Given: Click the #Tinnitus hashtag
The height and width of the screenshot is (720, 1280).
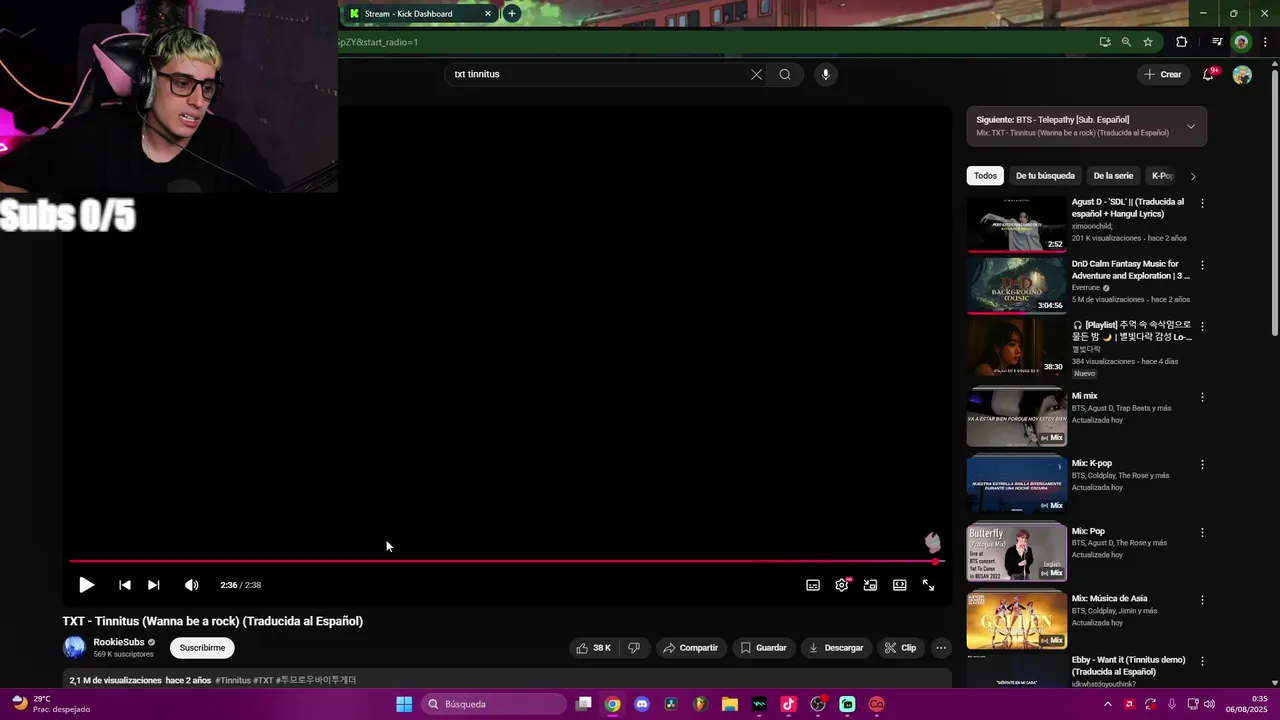Looking at the screenshot, I should (233, 680).
